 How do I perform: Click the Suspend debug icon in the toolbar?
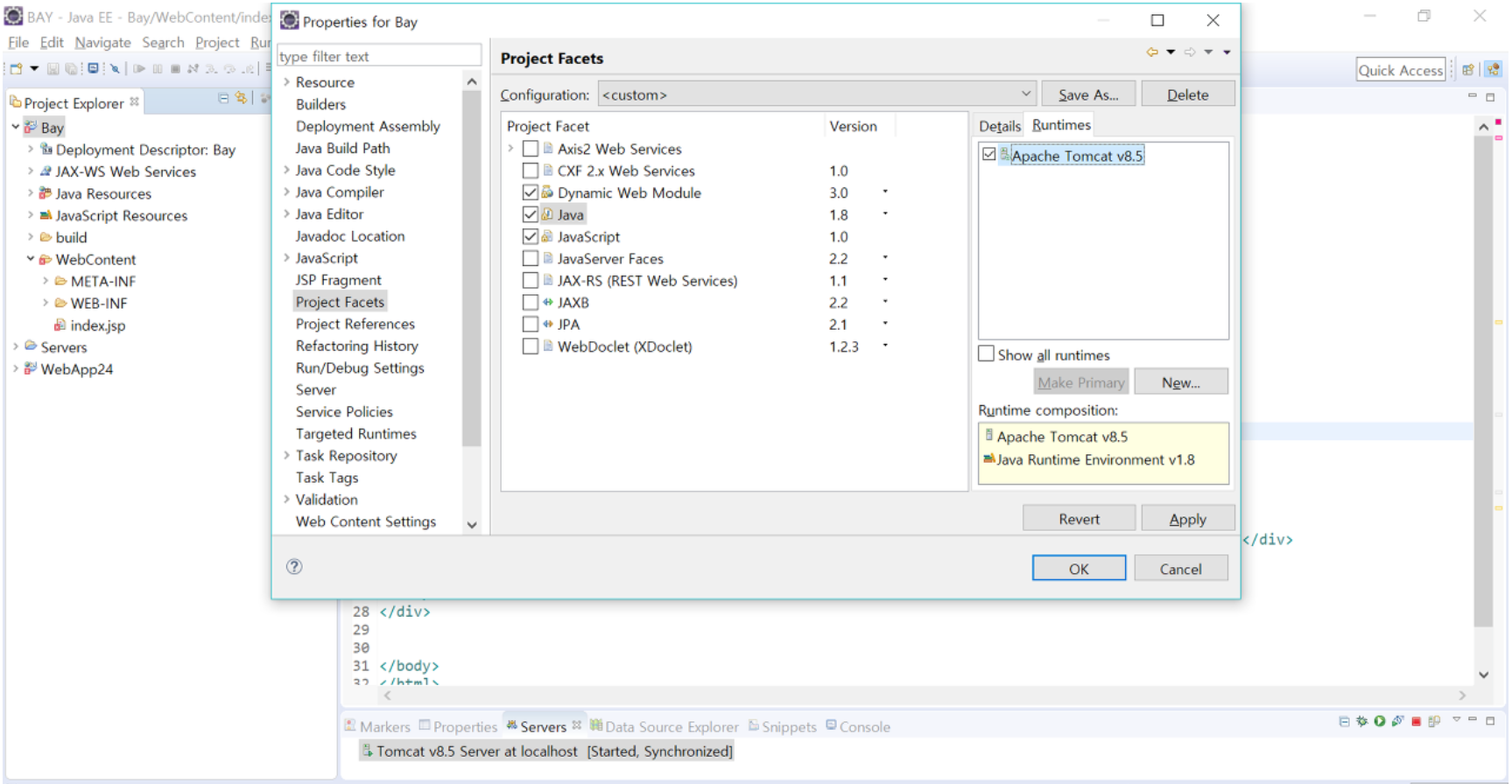158,68
